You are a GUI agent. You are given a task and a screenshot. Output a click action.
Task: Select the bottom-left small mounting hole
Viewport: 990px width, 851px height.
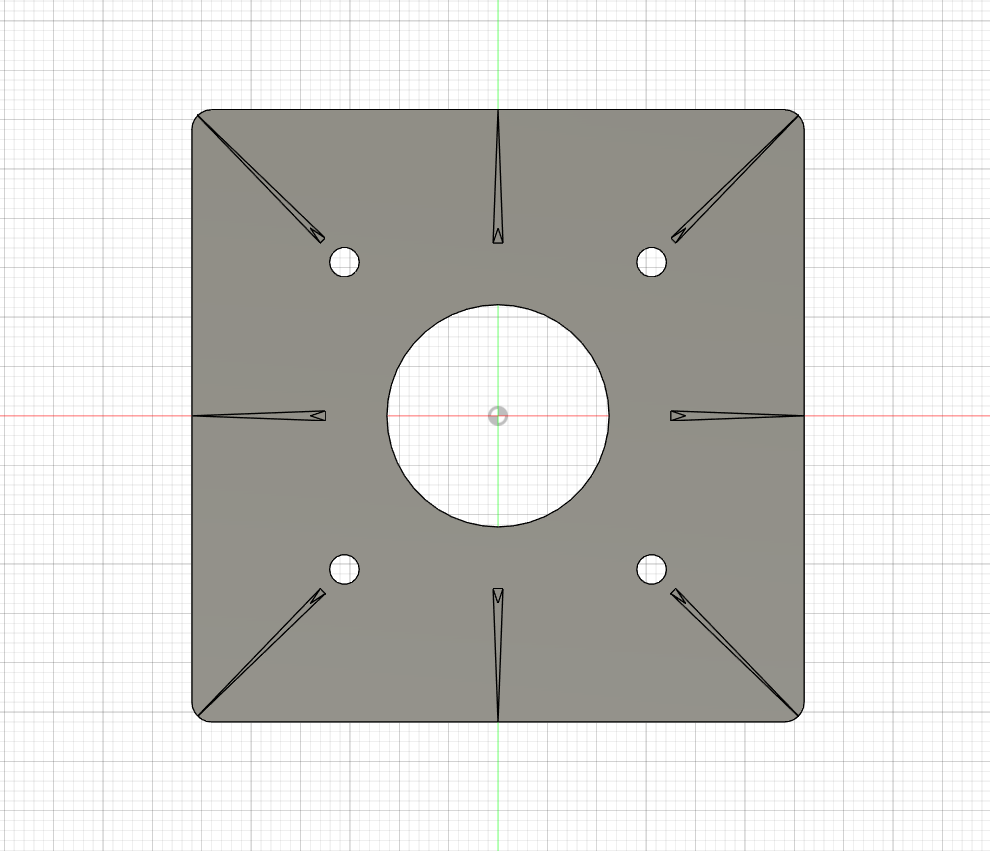pyautogui.click(x=345, y=568)
